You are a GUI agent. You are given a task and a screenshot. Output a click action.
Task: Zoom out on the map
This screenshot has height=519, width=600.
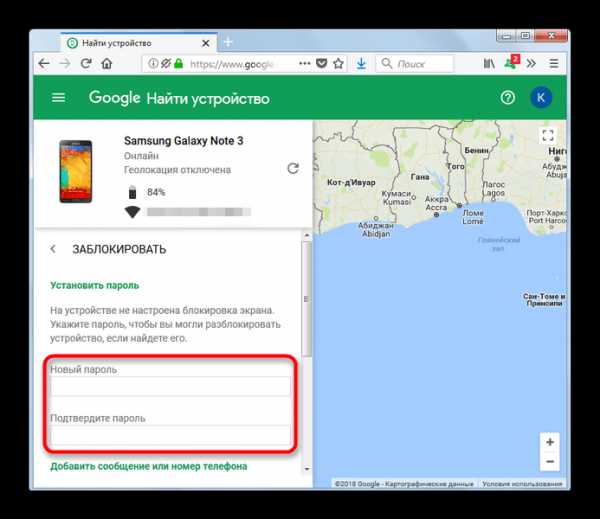pyautogui.click(x=550, y=462)
